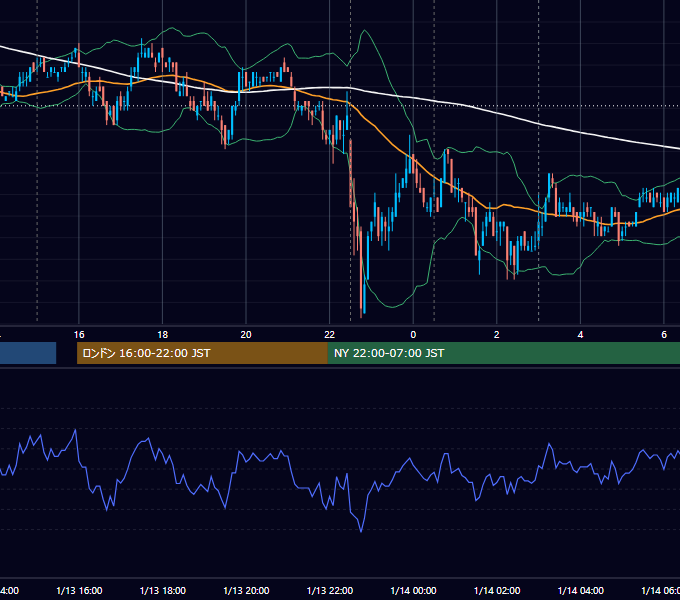This screenshot has height=600, width=680.
Task: Click the blue session bar before the ロンドン bar
Action: click(x=28, y=353)
